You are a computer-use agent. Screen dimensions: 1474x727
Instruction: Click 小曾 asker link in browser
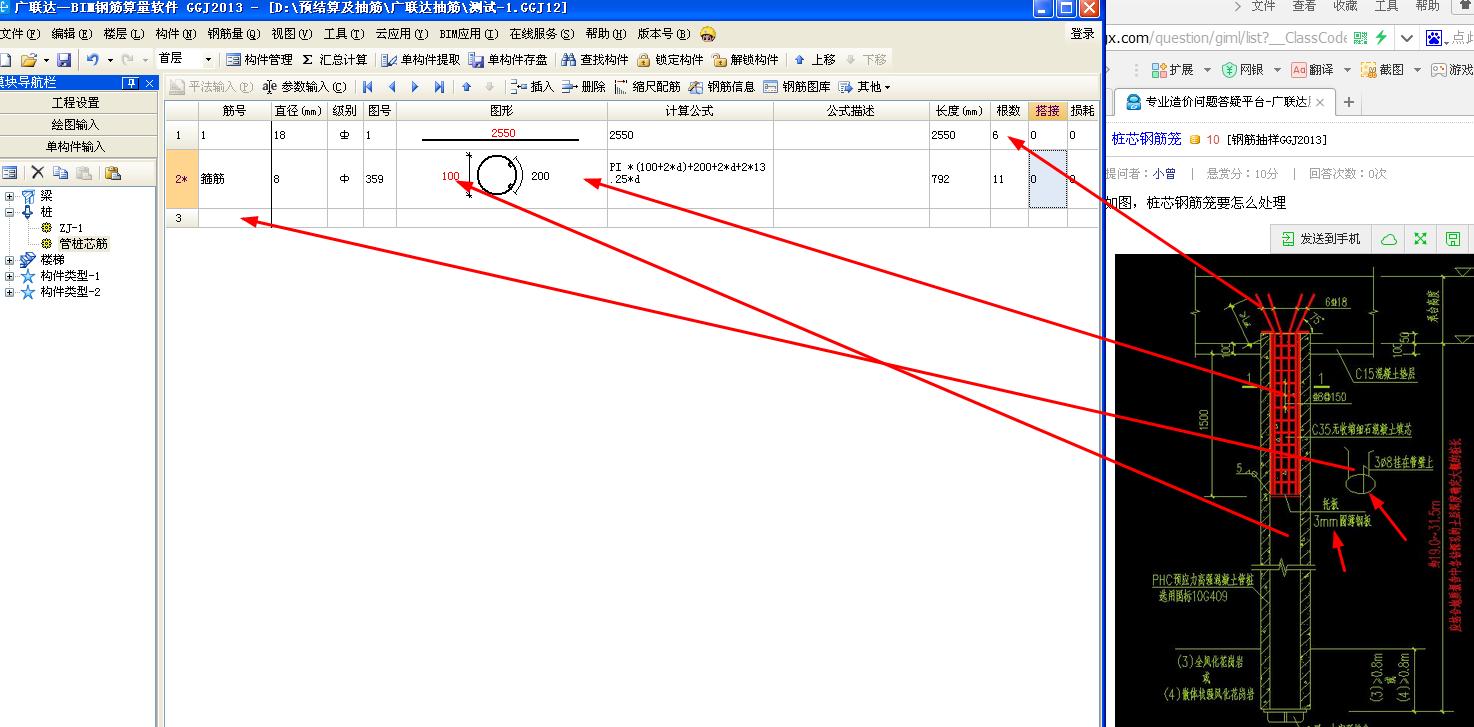coord(1164,173)
